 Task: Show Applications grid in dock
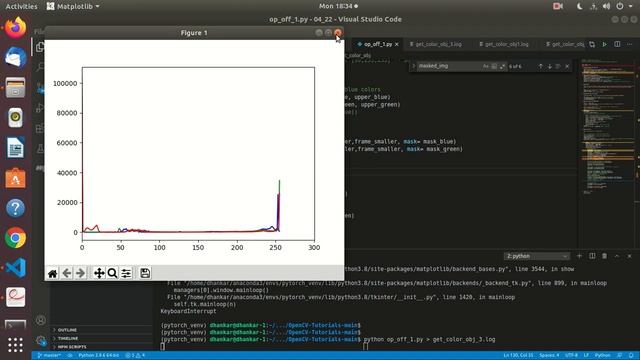(15, 344)
